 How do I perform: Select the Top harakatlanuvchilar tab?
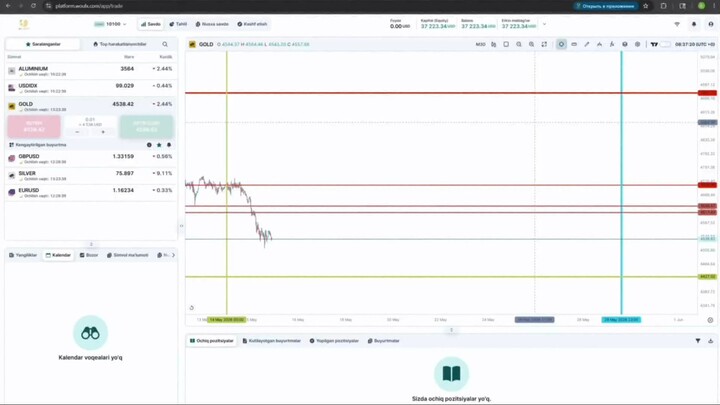(x=119, y=44)
